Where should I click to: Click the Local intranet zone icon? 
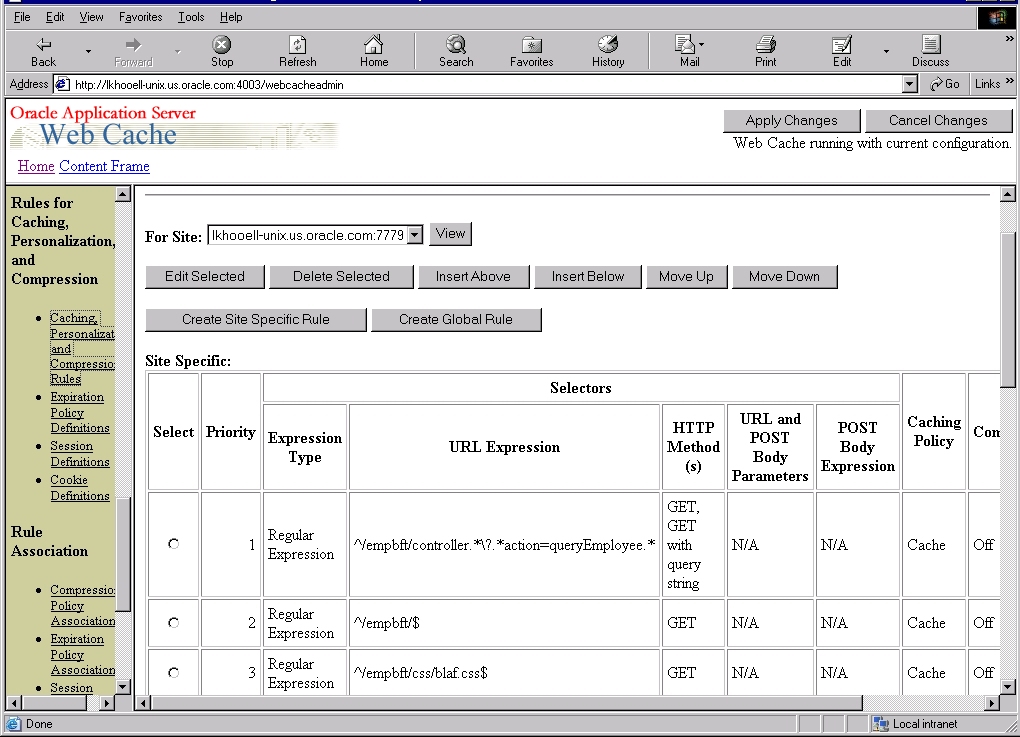(x=881, y=723)
